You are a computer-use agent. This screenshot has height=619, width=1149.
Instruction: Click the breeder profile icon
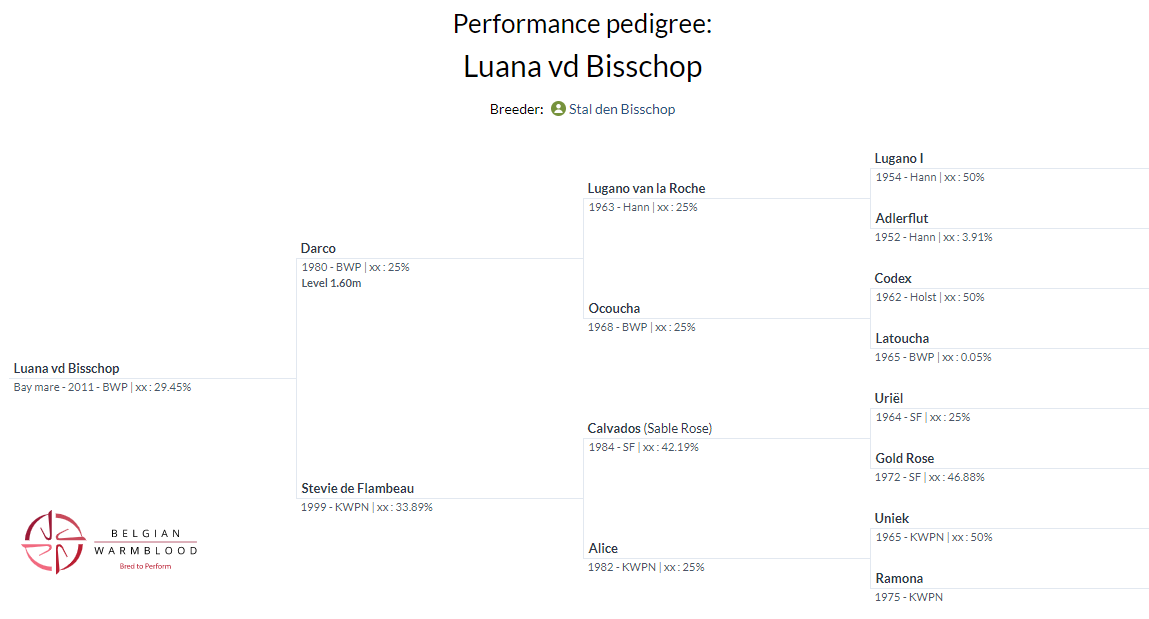point(558,109)
